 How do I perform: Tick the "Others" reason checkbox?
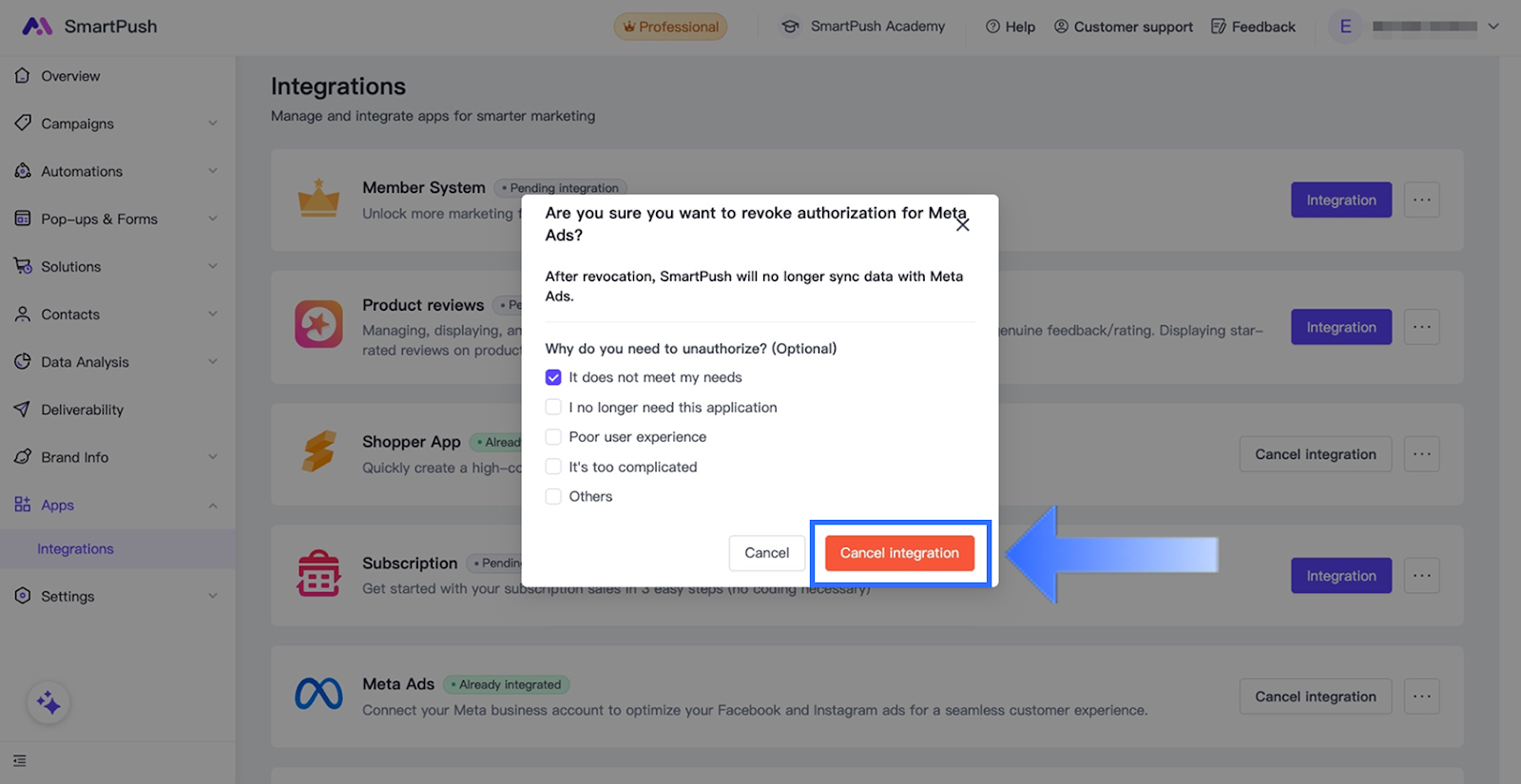(553, 497)
